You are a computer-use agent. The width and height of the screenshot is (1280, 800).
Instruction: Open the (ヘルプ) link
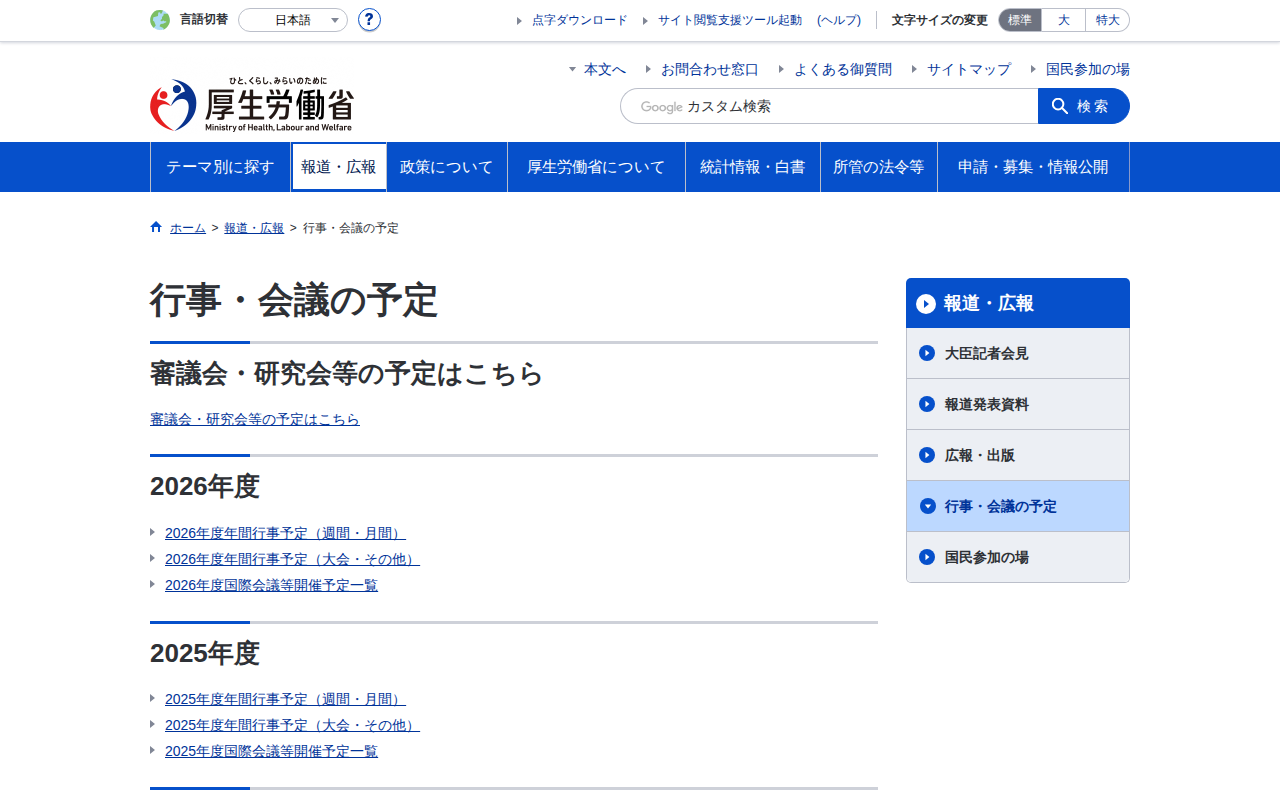(839, 20)
